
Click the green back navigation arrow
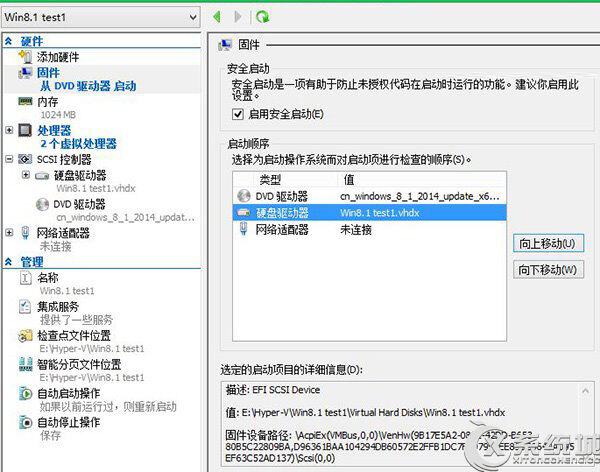coord(217,17)
